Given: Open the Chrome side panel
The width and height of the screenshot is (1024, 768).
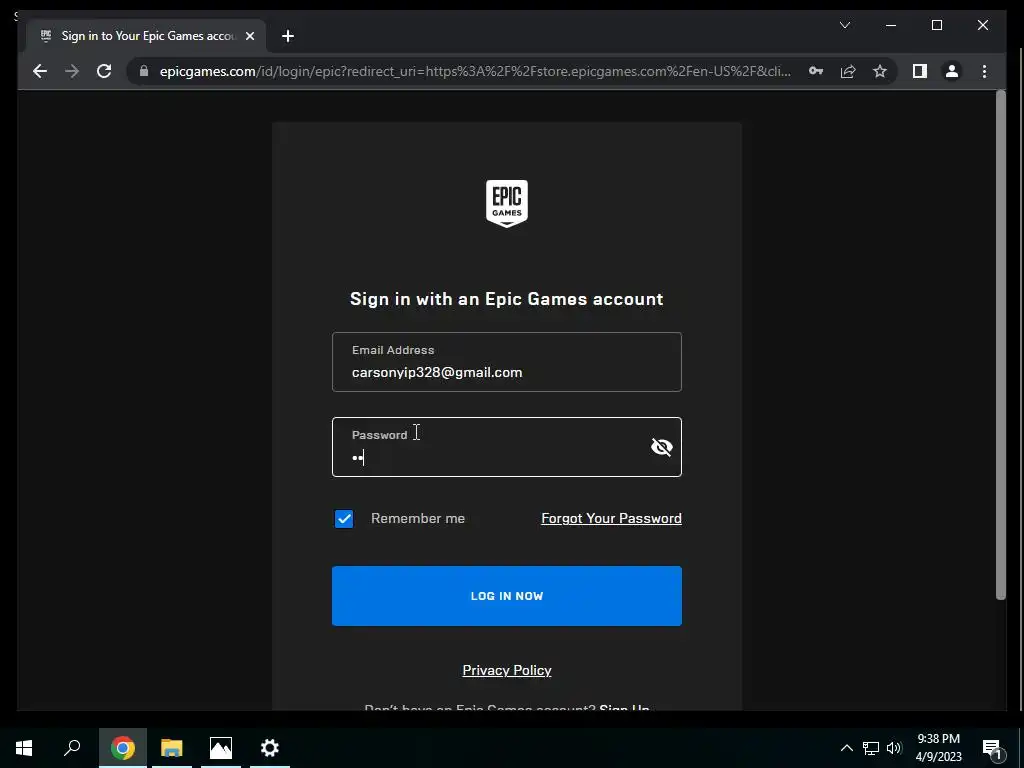Looking at the screenshot, I should click(x=920, y=71).
